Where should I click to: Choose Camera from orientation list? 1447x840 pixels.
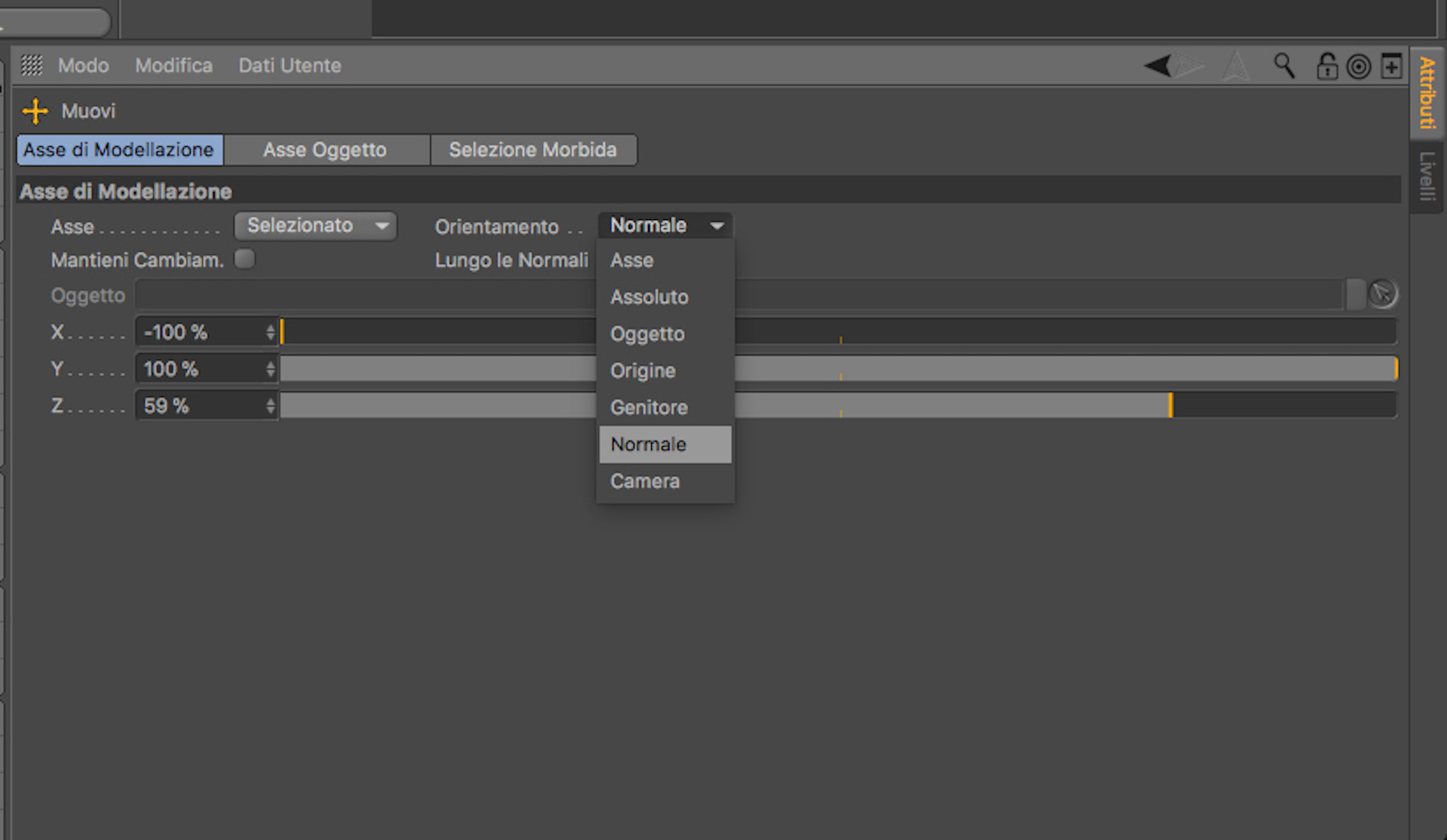click(x=644, y=481)
